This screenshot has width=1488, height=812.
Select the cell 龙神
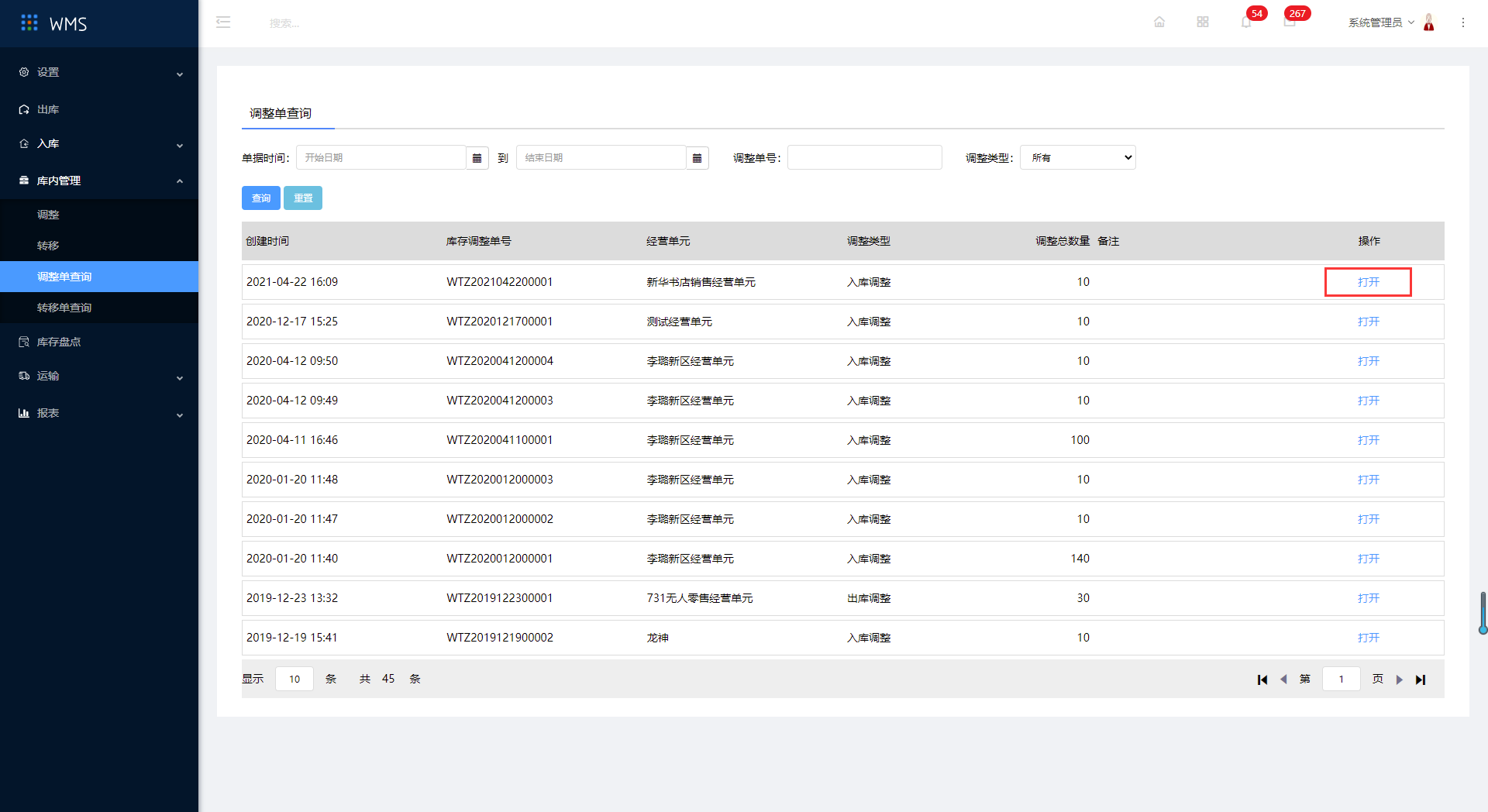coord(658,638)
